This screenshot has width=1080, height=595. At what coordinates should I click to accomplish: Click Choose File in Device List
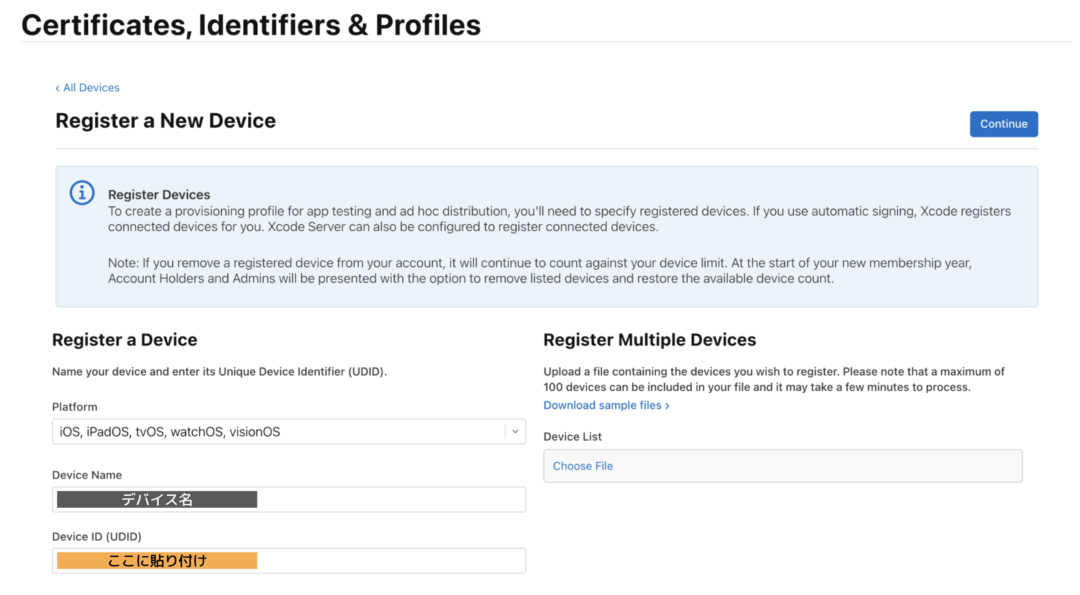pyautogui.click(x=583, y=466)
